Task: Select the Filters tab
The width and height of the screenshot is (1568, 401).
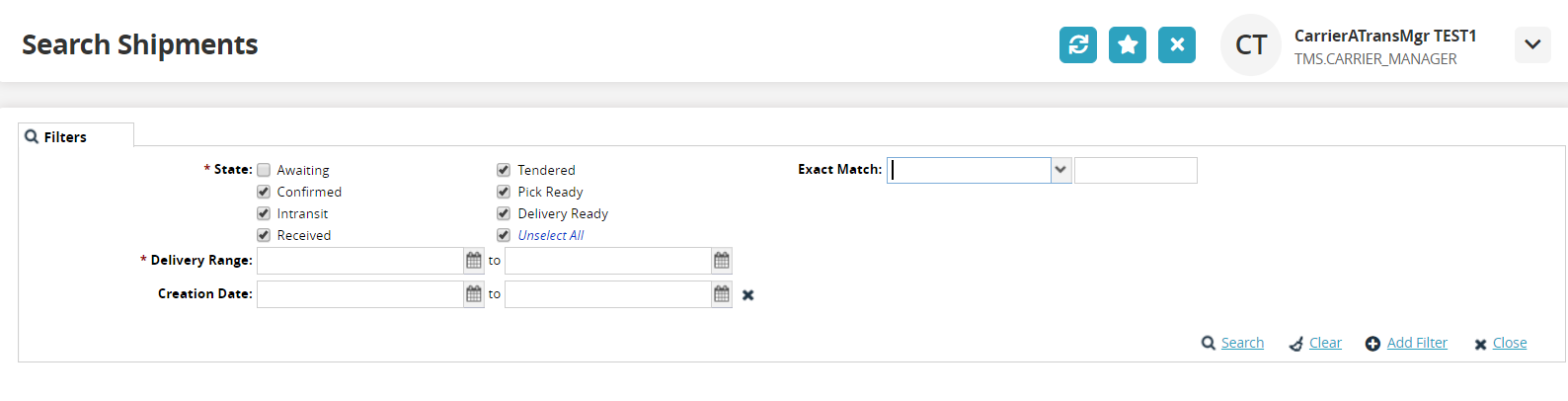Action: pos(66,137)
